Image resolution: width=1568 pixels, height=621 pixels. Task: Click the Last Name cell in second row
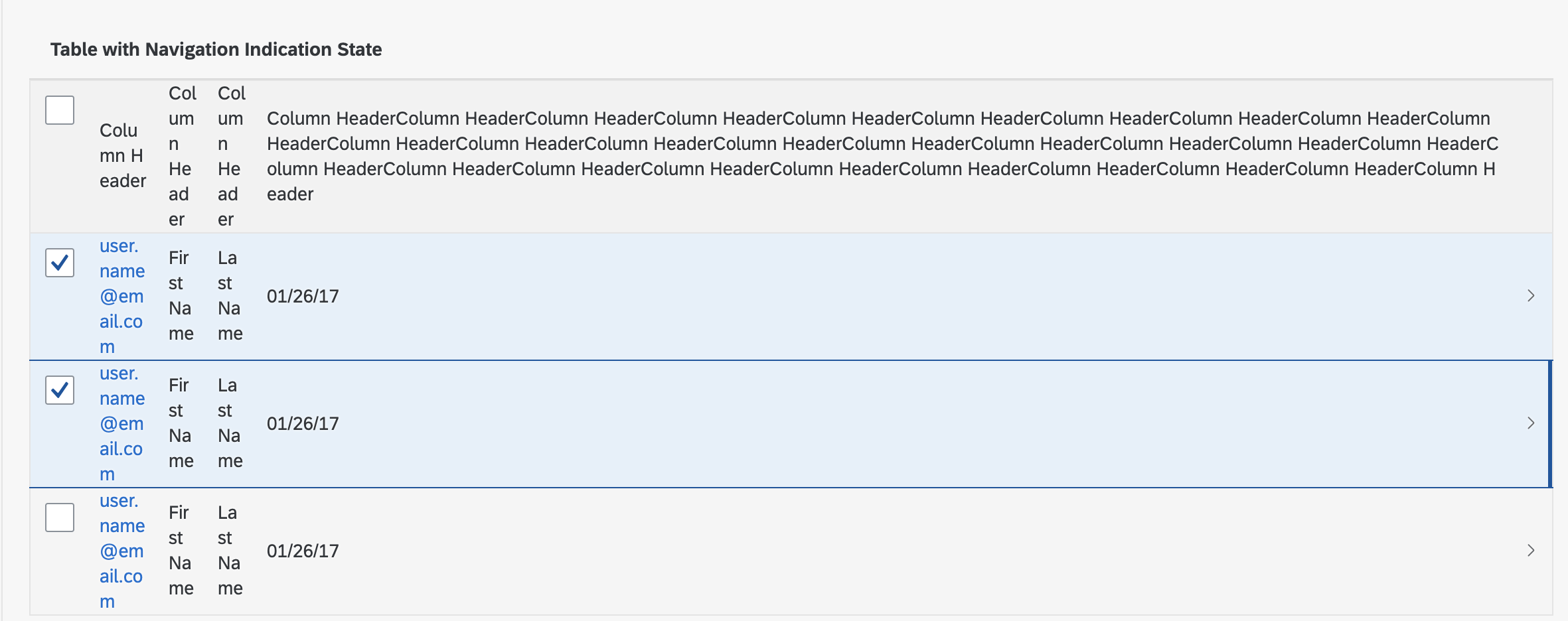point(230,423)
